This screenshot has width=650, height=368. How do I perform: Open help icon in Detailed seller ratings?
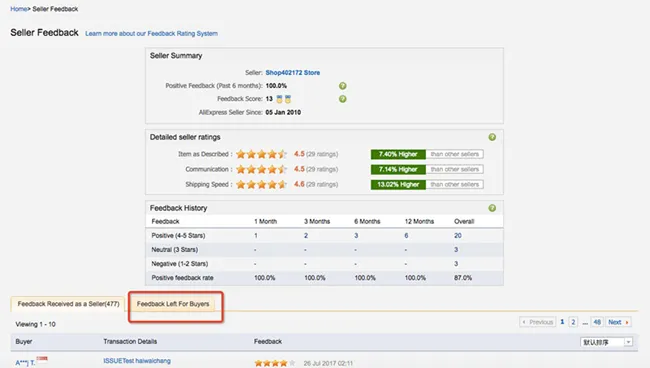[x=492, y=137]
